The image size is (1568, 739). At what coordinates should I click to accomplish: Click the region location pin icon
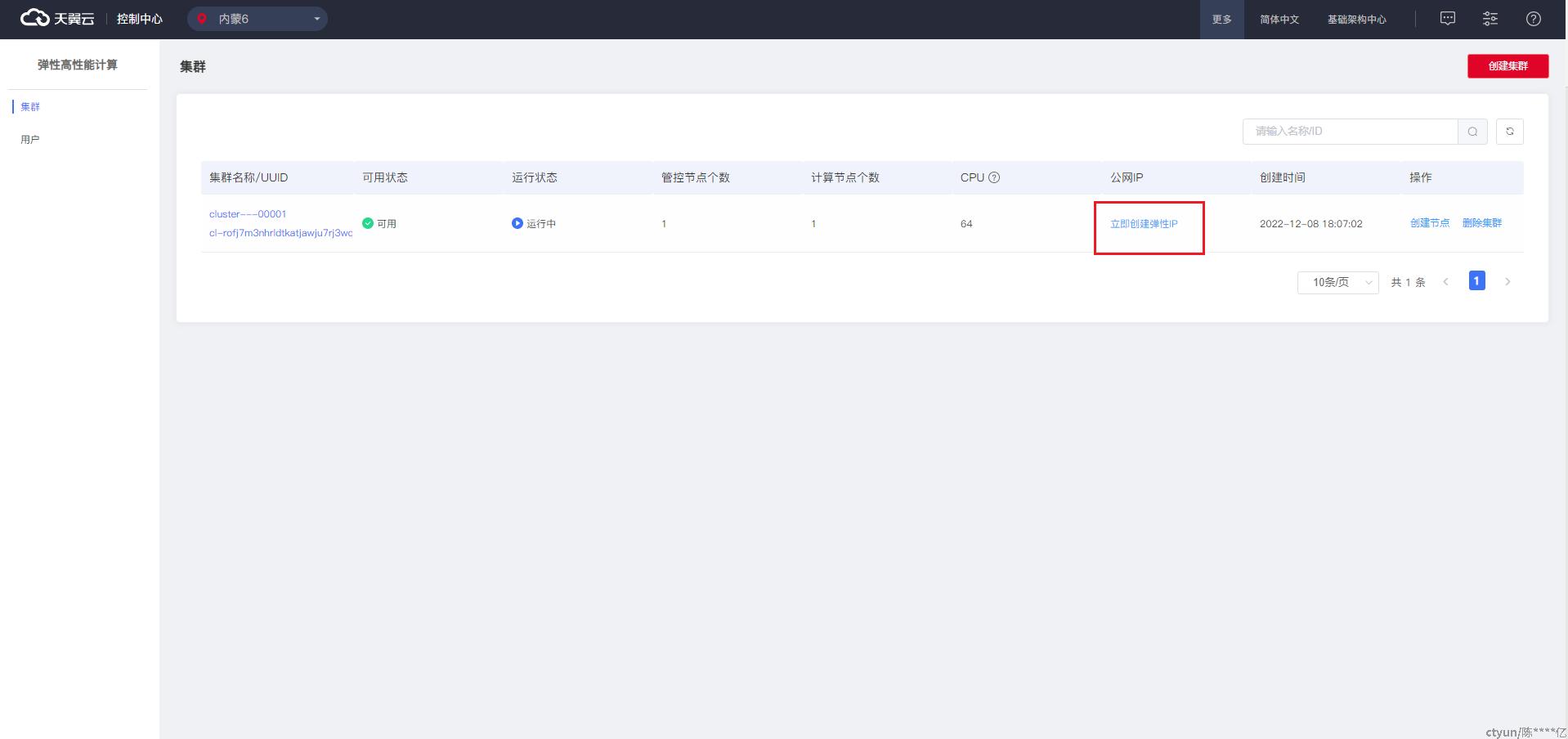(x=202, y=19)
